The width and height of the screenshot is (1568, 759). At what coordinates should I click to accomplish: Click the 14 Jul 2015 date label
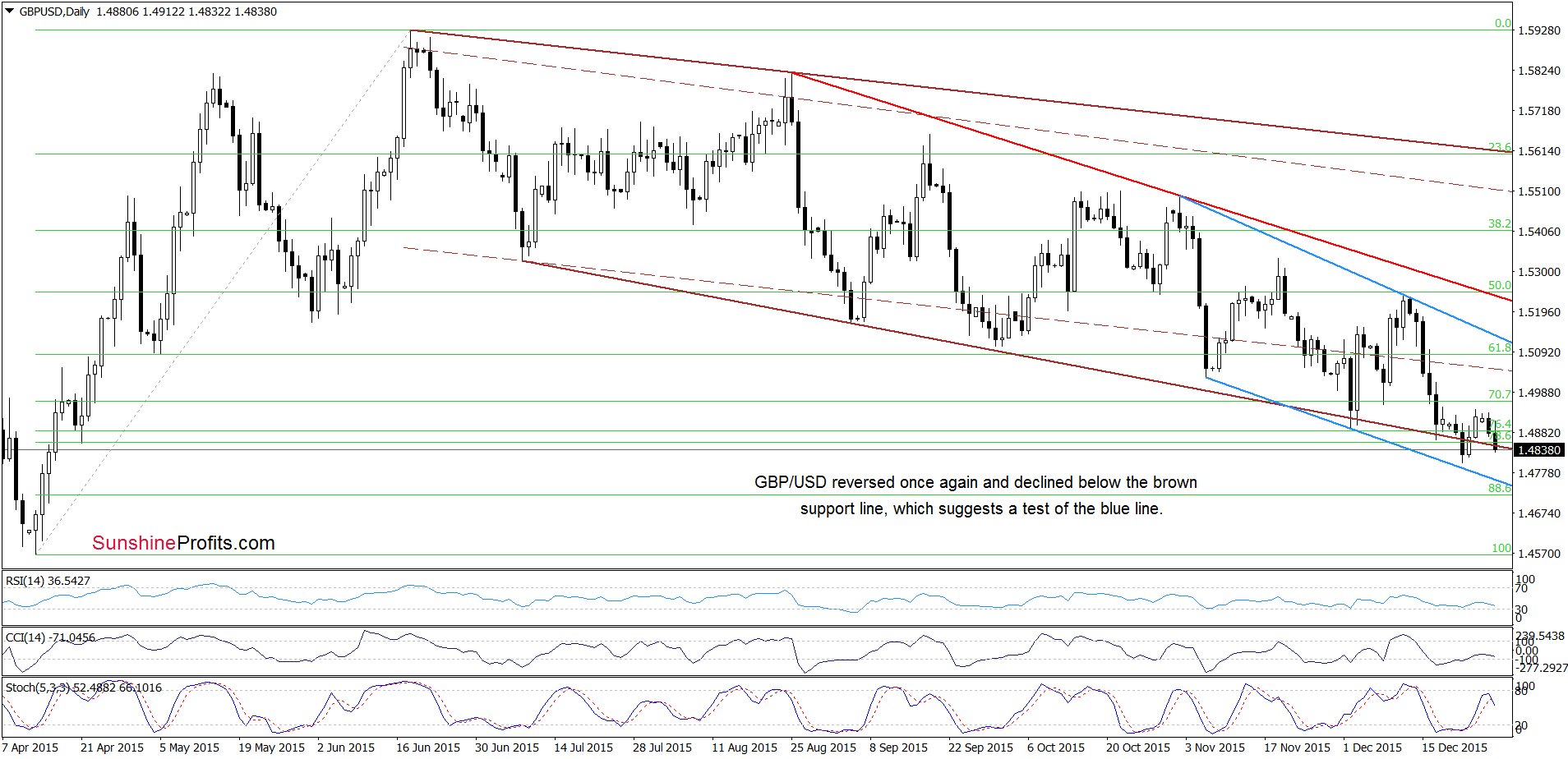[x=583, y=747]
